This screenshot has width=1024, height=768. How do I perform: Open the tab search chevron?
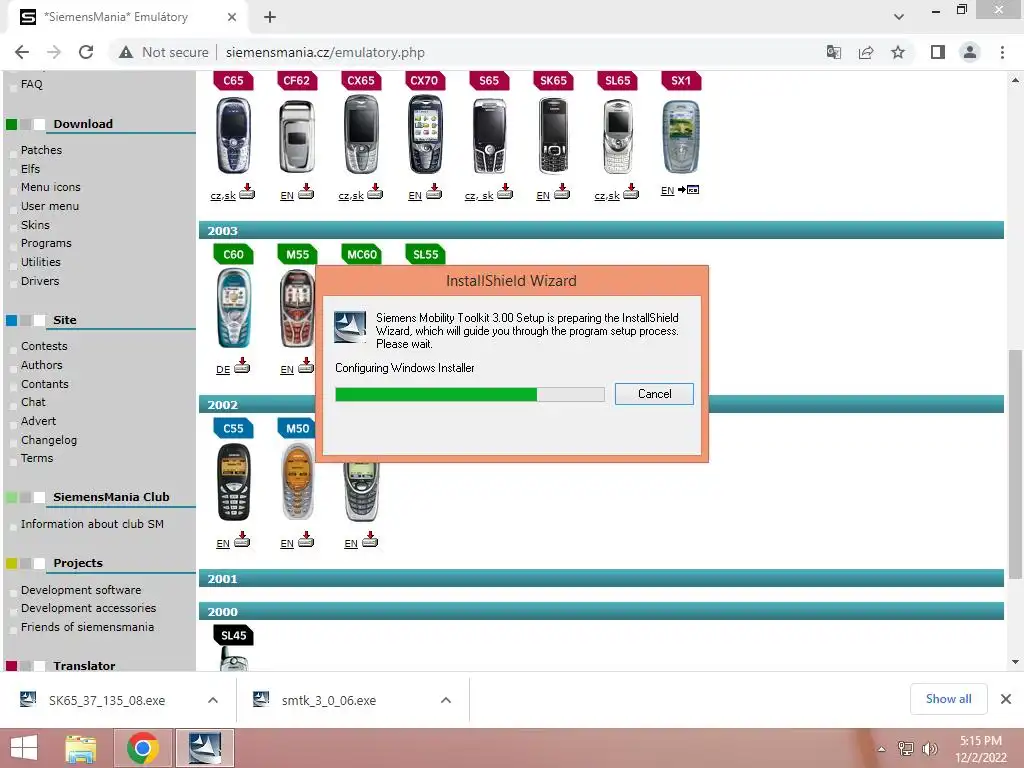pyautogui.click(x=899, y=17)
